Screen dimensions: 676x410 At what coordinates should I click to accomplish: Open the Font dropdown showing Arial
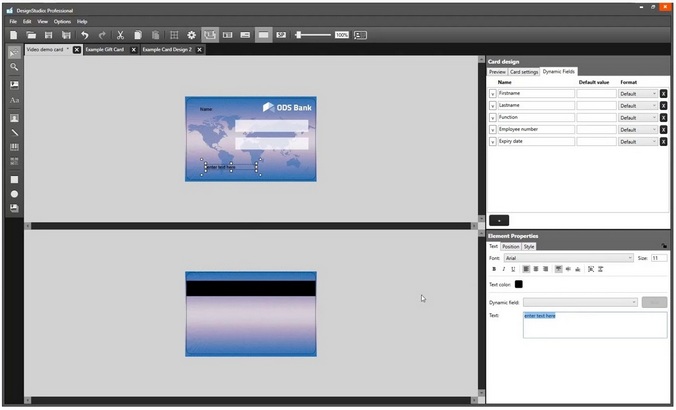click(x=568, y=258)
